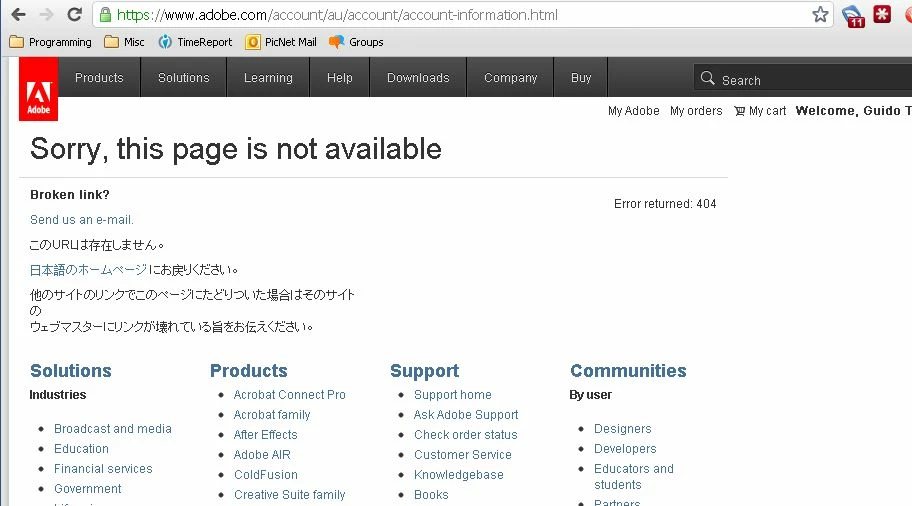Open the Creative Suite family link
912x506 pixels.
[x=290, y=494]
